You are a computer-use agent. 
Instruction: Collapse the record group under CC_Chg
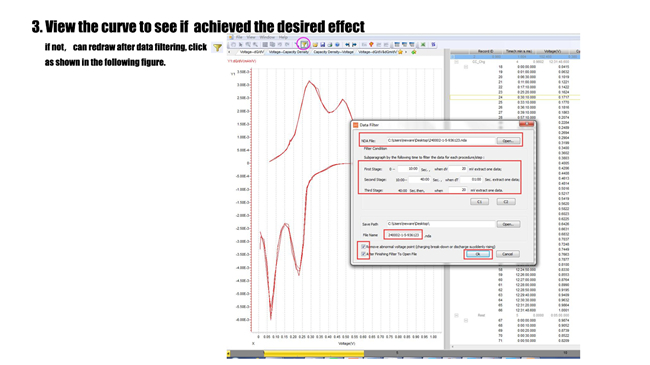coord(466,67)
